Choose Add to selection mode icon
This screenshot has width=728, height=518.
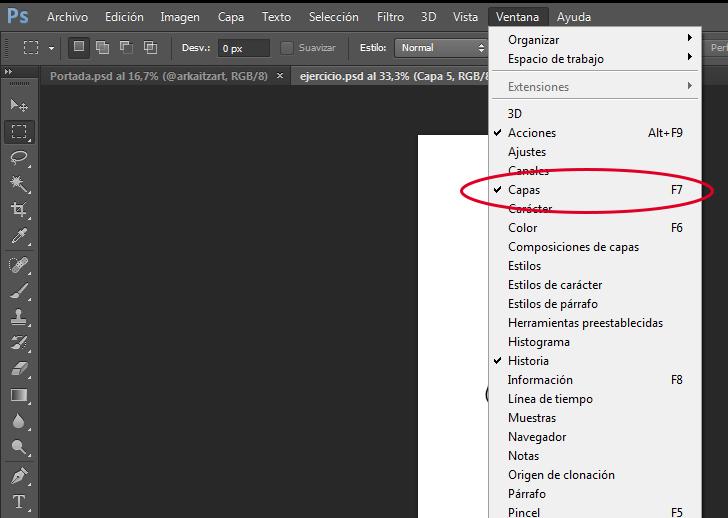pos(102,47)
